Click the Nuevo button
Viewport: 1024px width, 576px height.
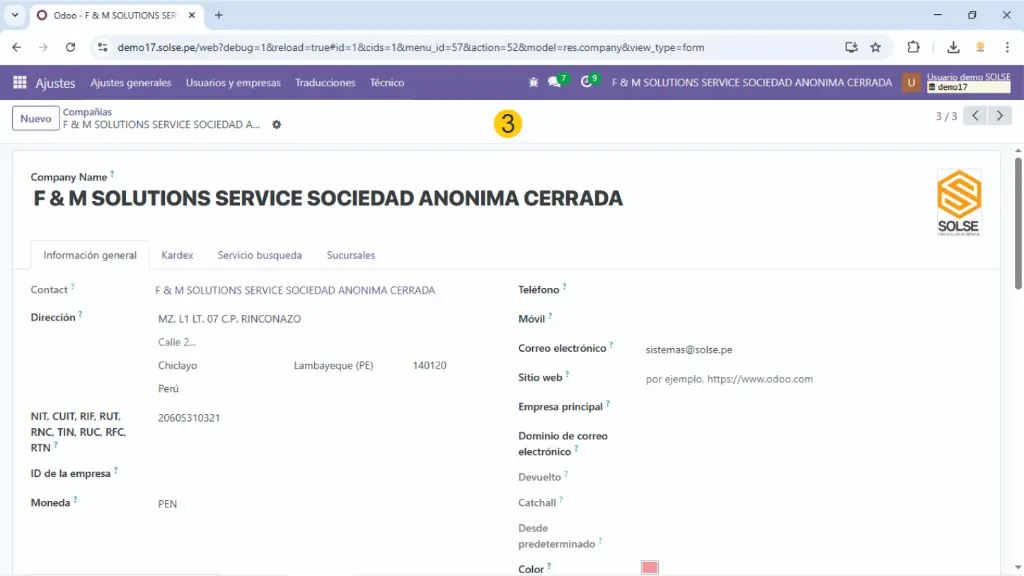click(x=35, y=119)
